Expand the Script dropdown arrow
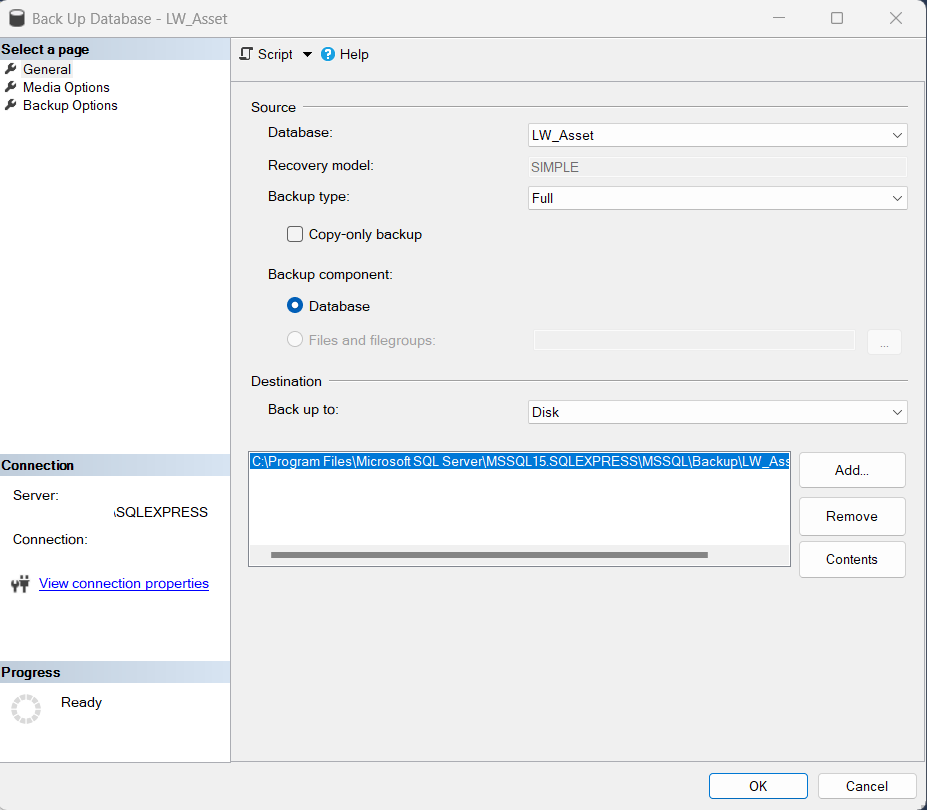This screenshot has height=810, width=927. pyautogui.click(x=306, y=54)
